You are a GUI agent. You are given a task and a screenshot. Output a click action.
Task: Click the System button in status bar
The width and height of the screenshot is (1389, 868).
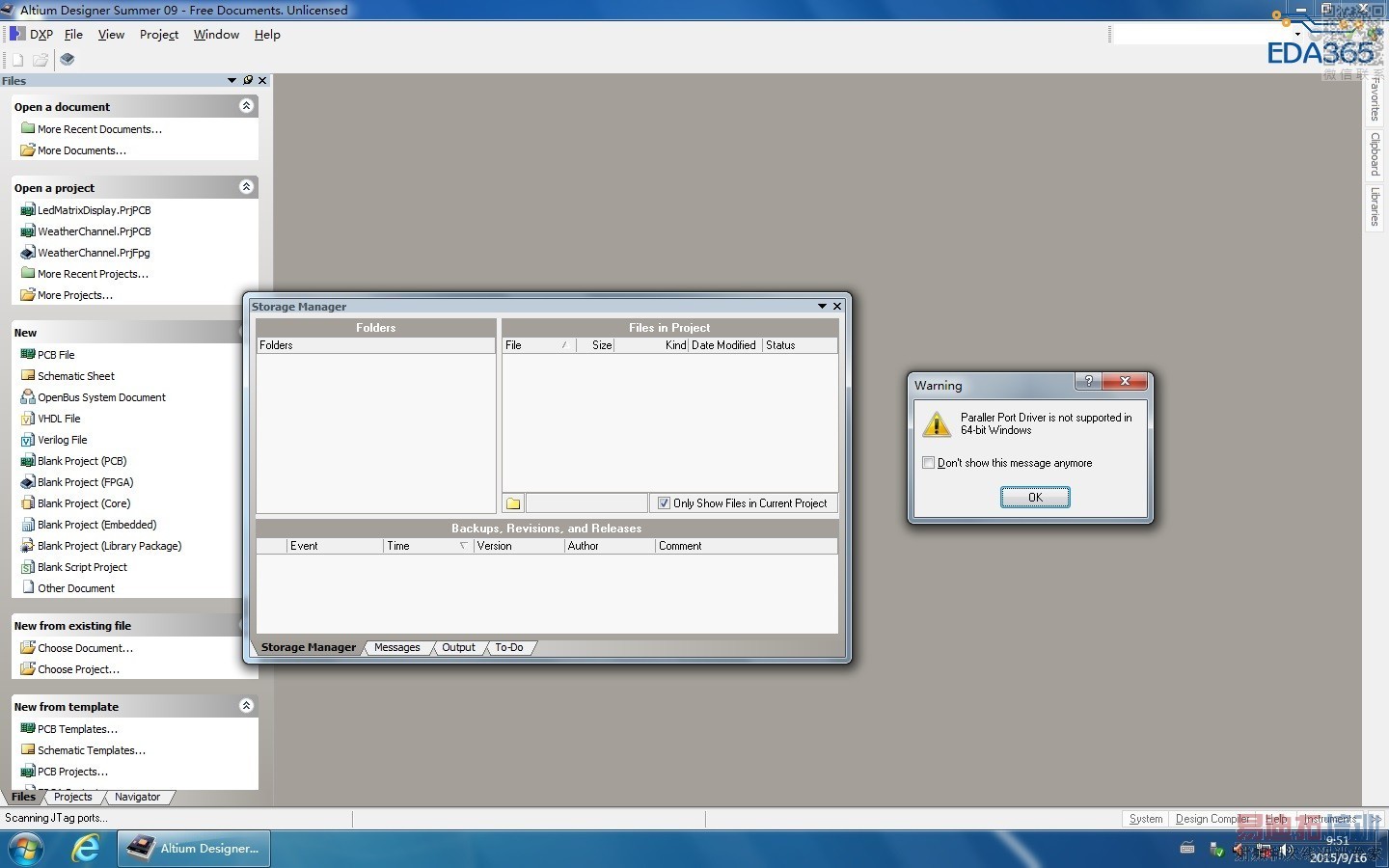pyautogui.click(x=1146, y=819)
